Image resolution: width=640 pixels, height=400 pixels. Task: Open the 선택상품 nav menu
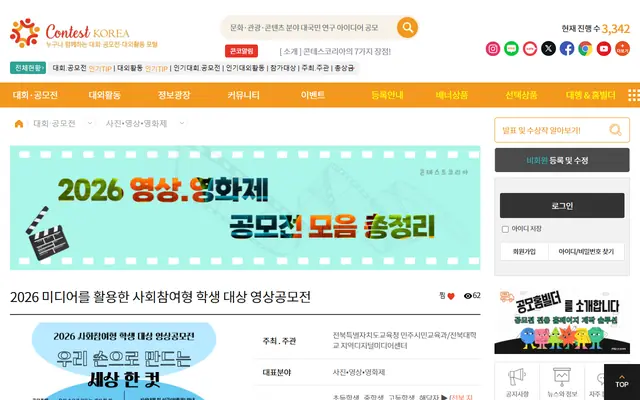(521, 95)
